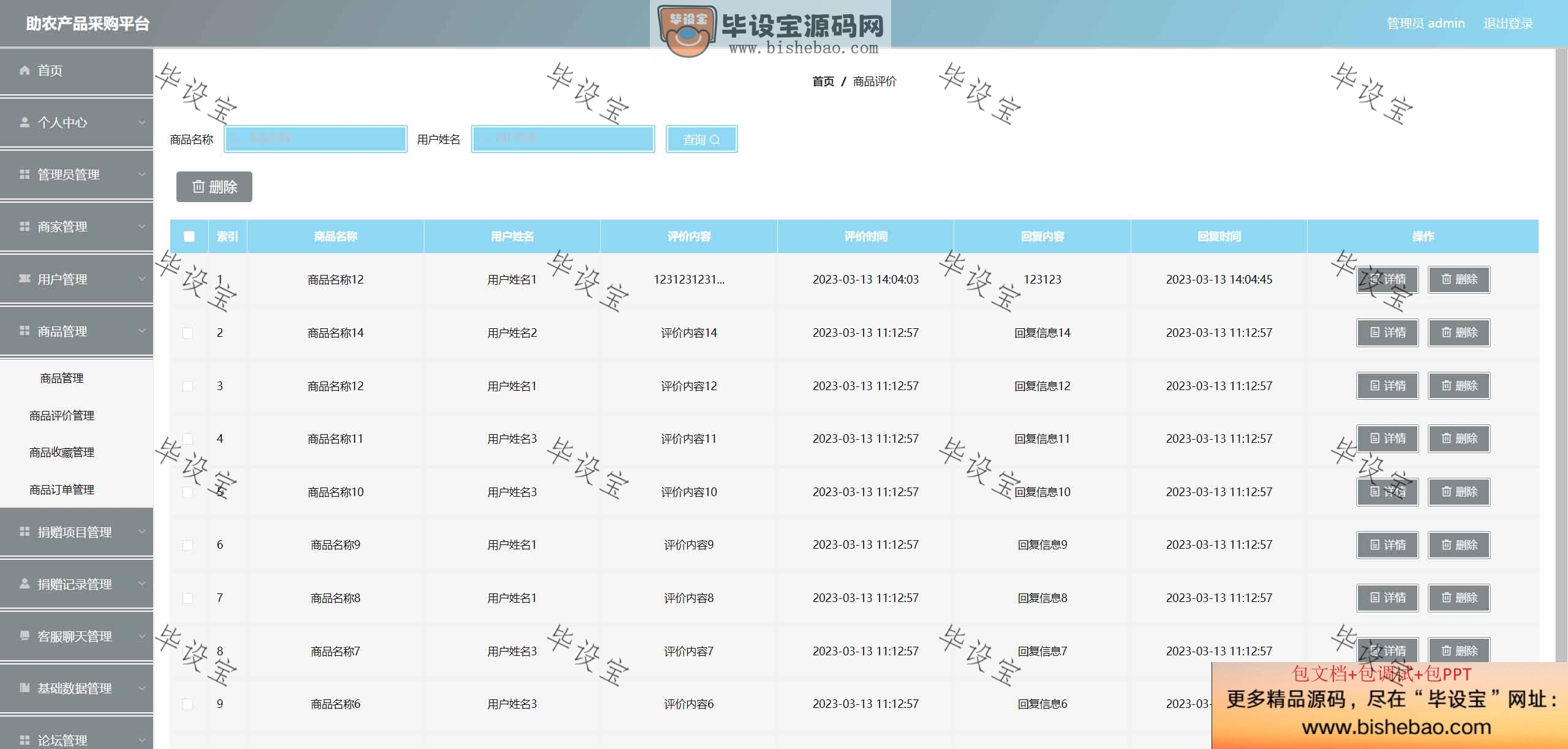The image size is (1568, 749).
Task: Click the trash icon in row 1 (1231231231...)
Action: 1447,279
